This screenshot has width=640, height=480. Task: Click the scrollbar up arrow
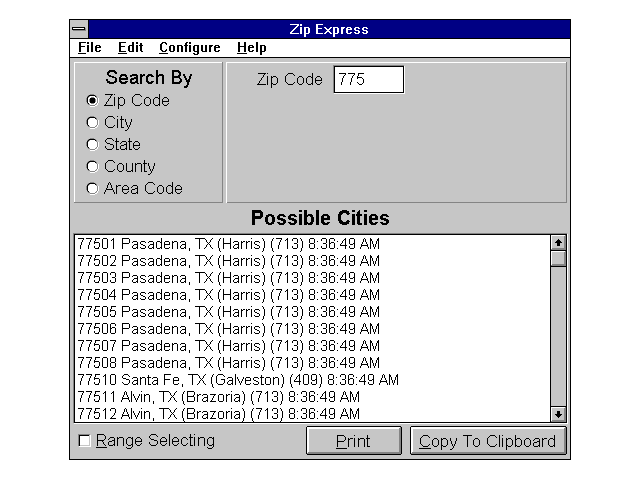(x=558, y=242)
